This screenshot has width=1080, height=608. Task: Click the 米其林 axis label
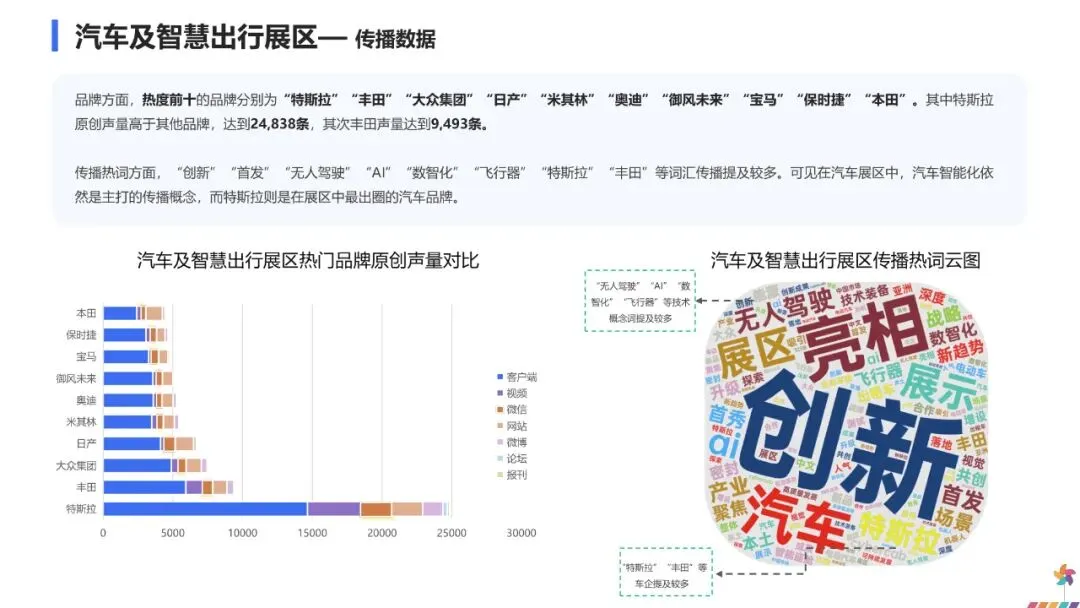coord(81,422)
